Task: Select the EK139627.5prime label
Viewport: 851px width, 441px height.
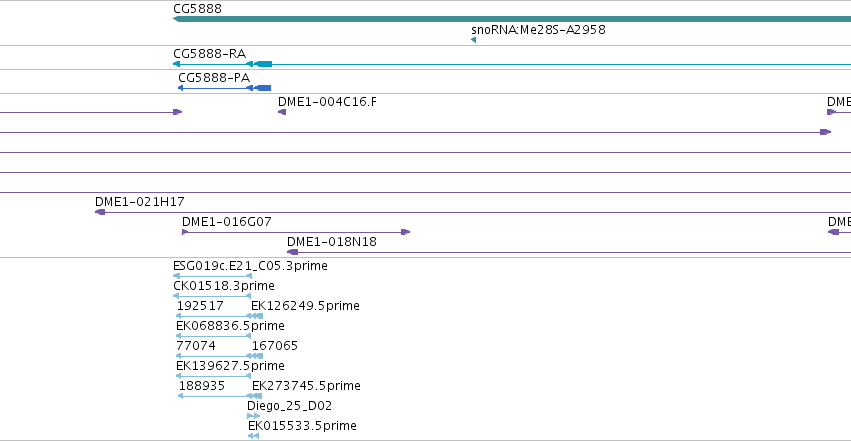Action: point(230,366)
